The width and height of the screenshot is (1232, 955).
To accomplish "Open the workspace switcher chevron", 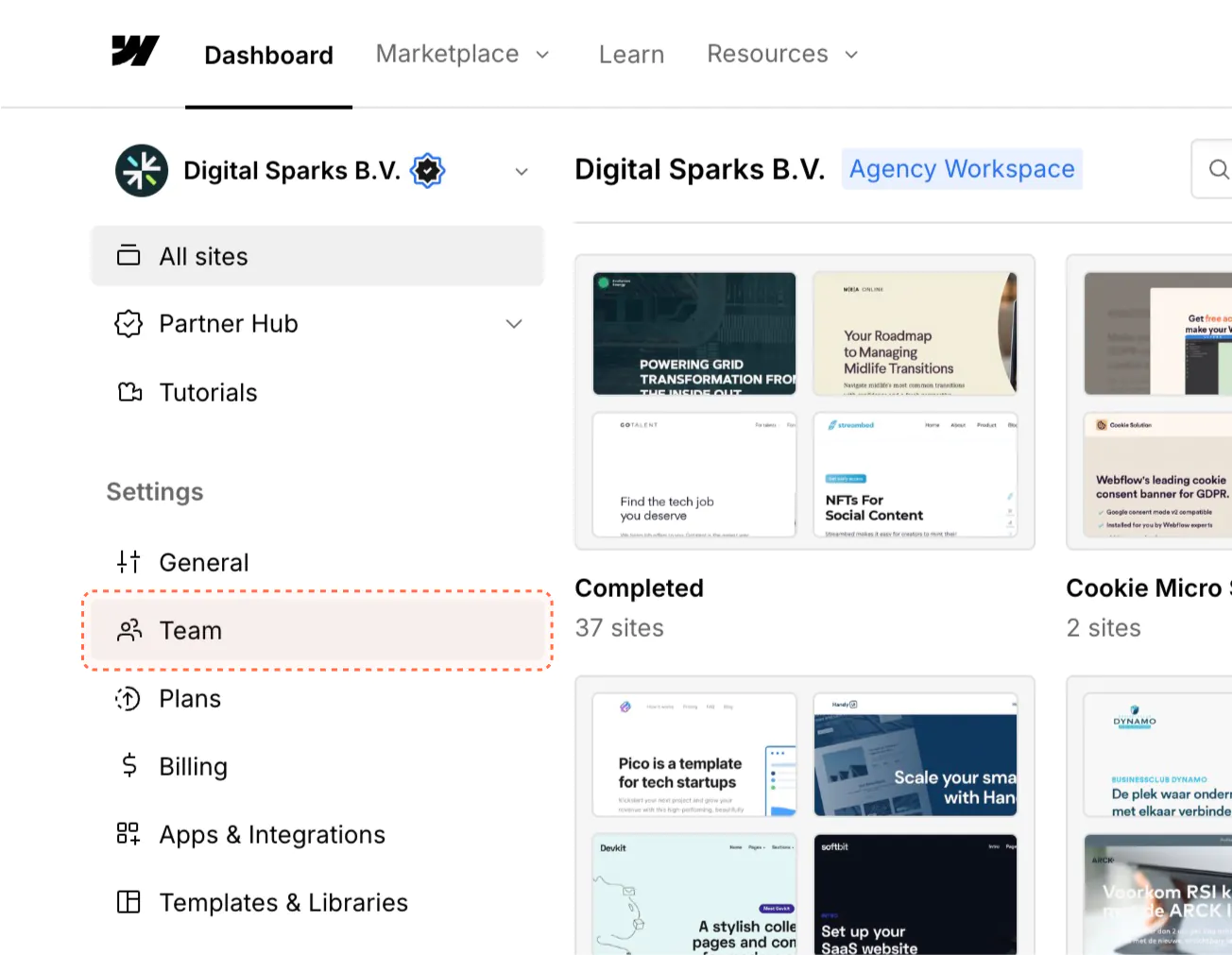I will pos(522,171).
